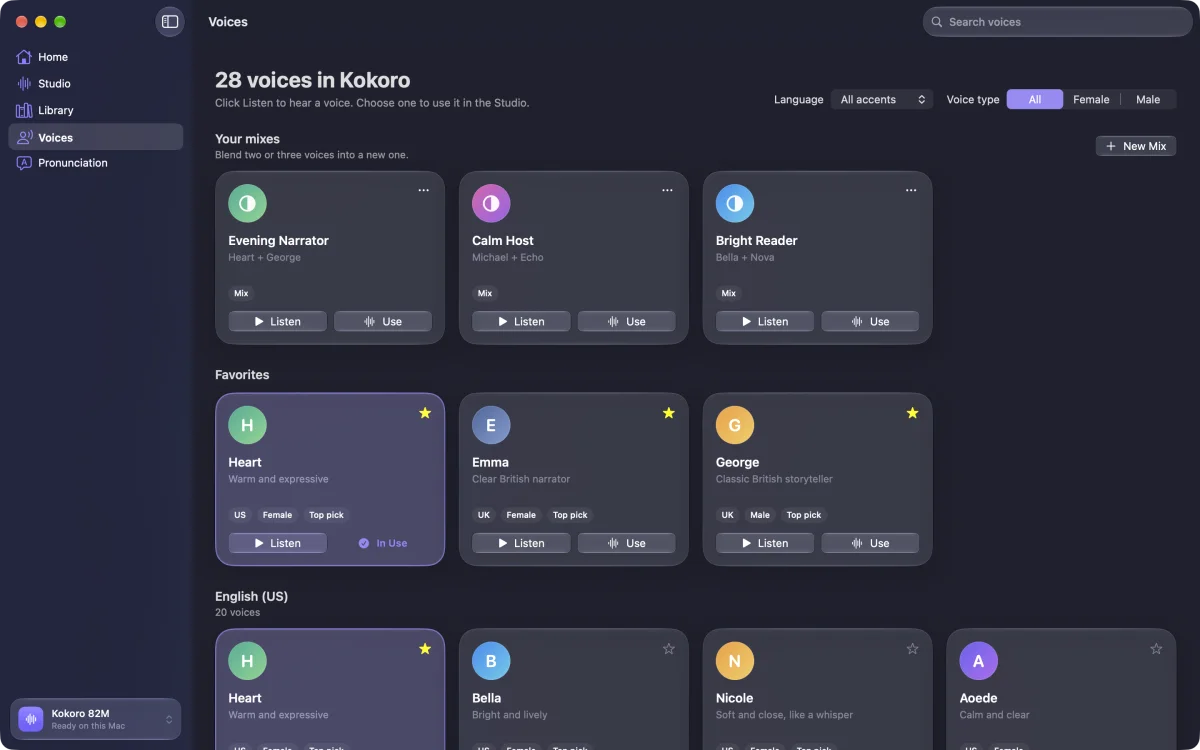
Task: Open Calm Host more options menu
Action: [x=668, y=190]
